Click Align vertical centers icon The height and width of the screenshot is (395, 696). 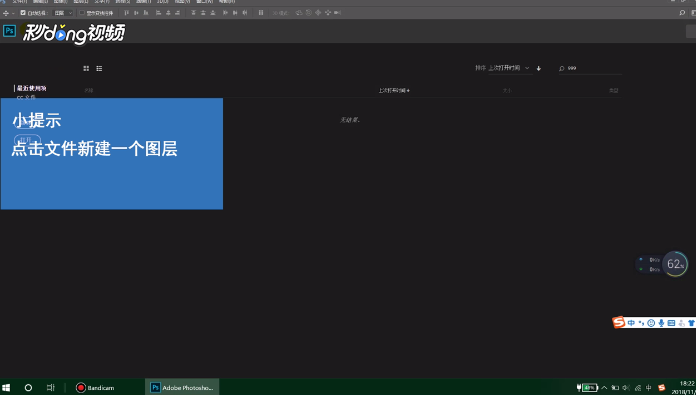(x=136, y=13)
